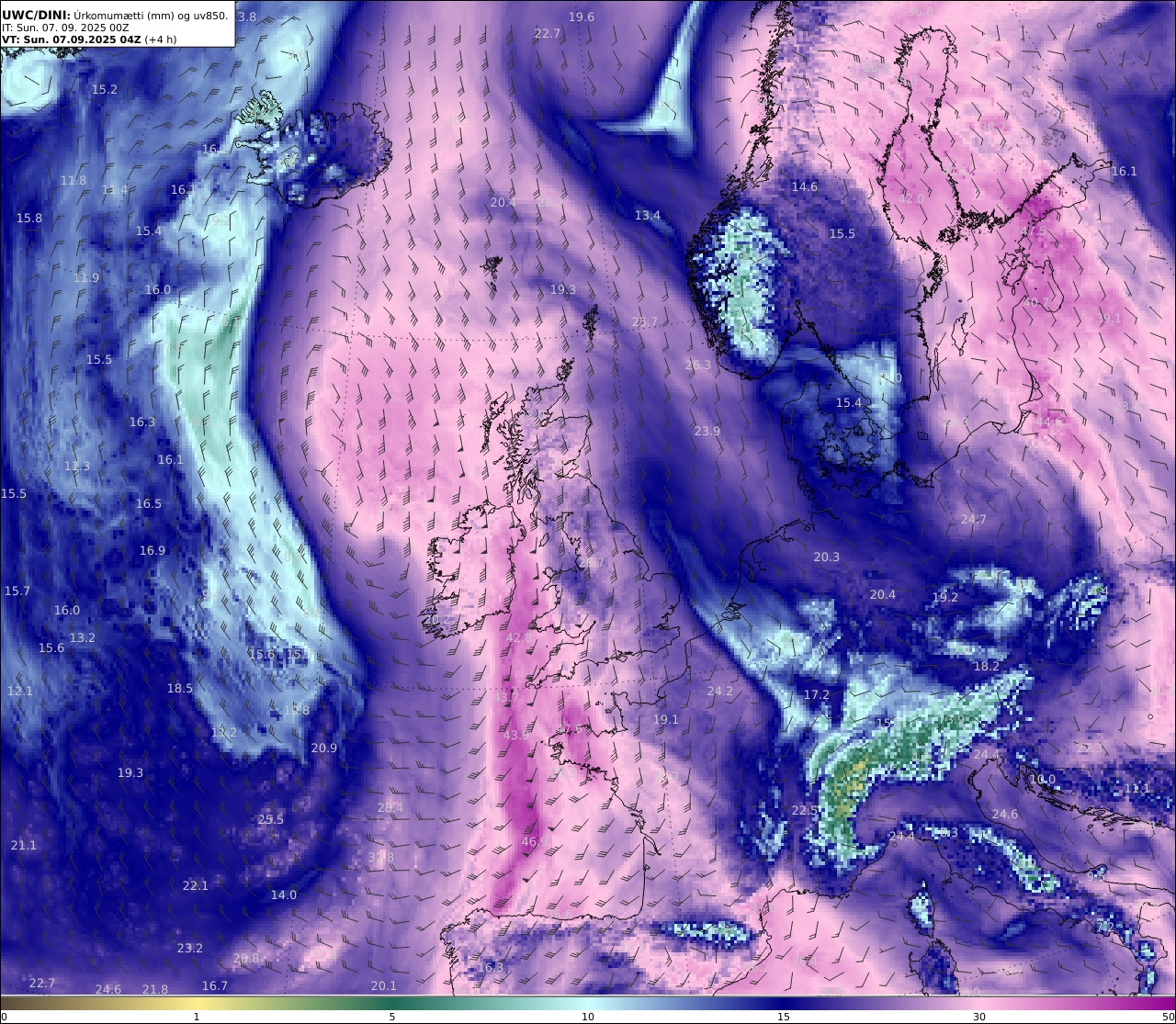Screen dimensions: 1176x1024
Task: Click the 26.3 value label
Action: (698, 366)
